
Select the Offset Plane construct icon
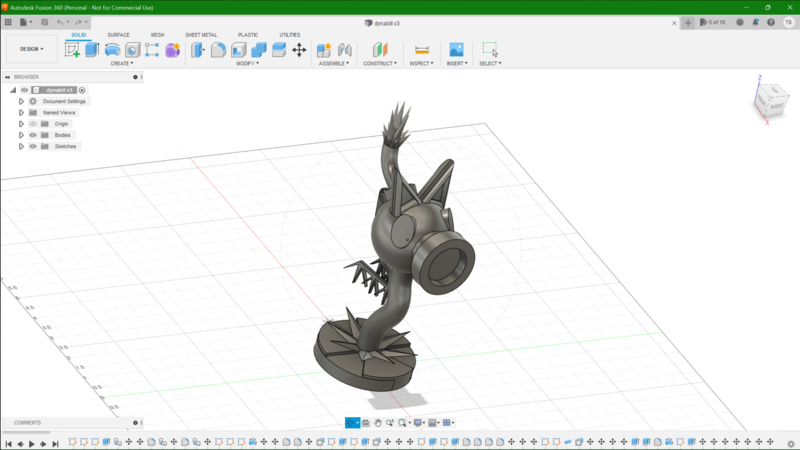380,49
